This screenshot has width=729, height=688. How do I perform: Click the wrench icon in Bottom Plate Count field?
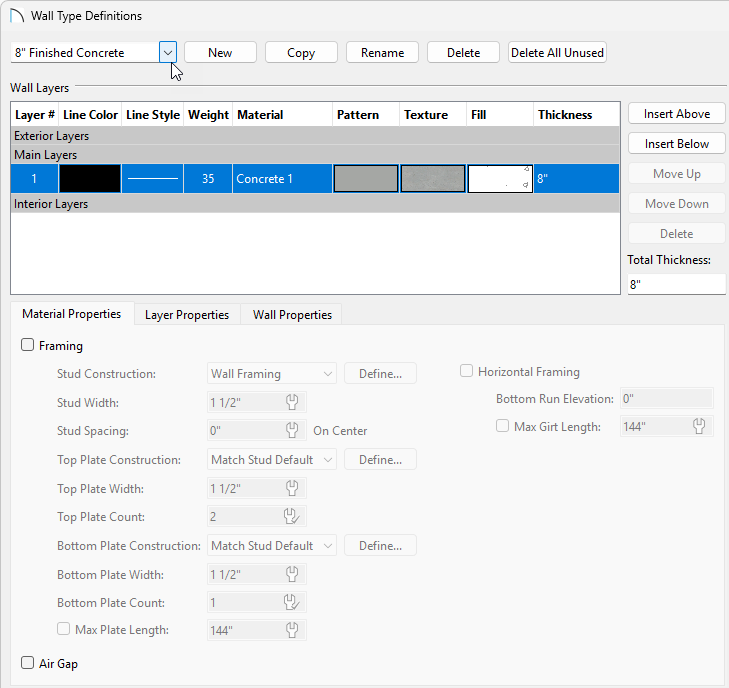point(292,602)
